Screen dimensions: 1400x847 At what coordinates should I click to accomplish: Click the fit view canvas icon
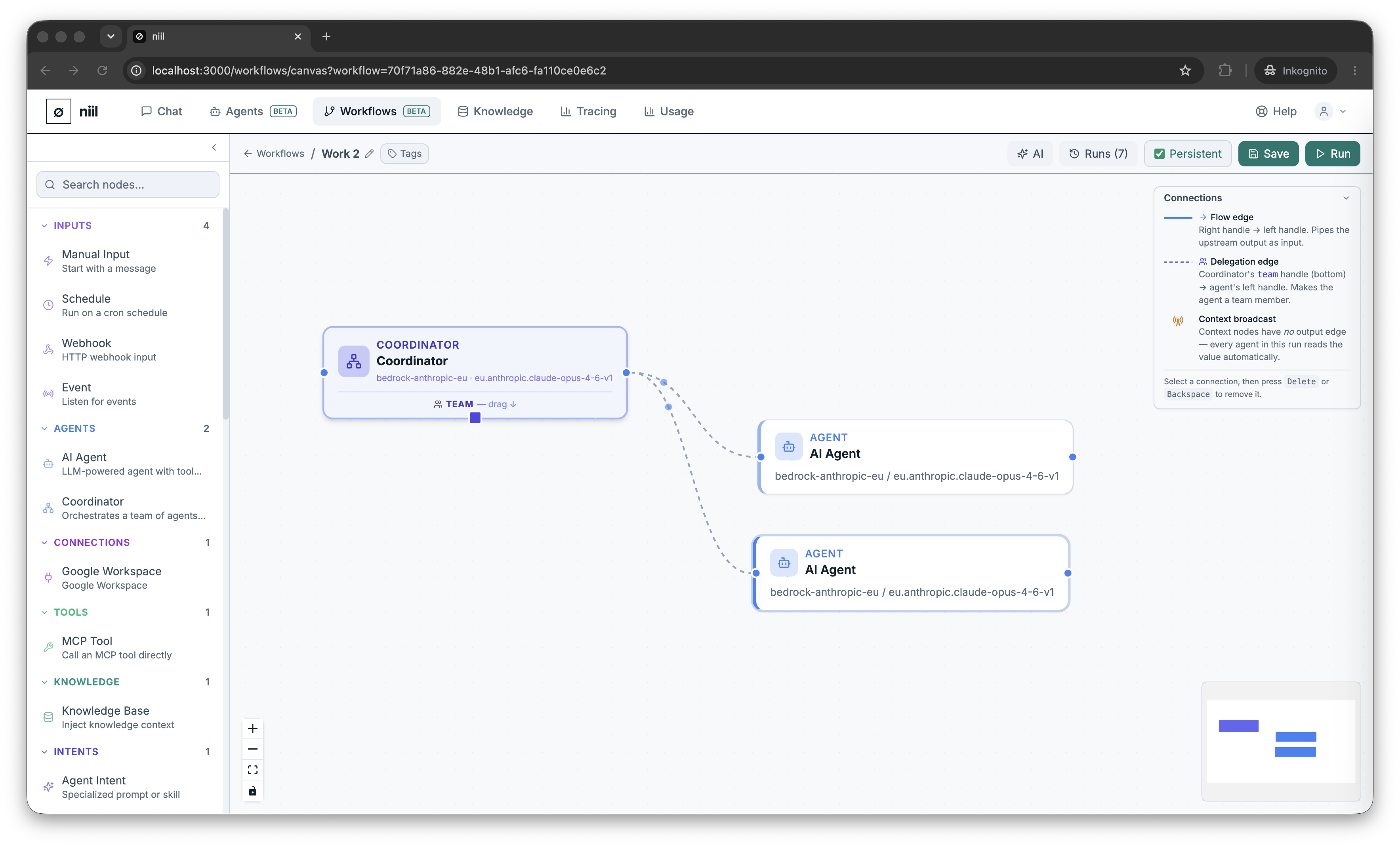coord(253,770)
